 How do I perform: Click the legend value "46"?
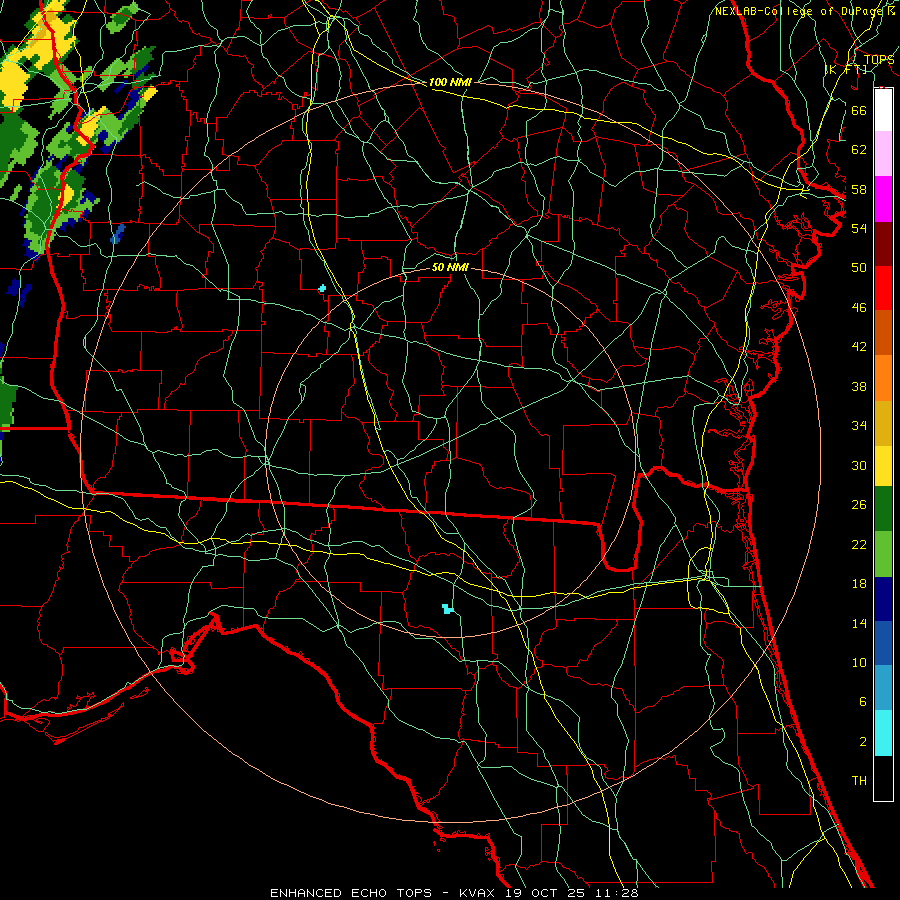[859, 308]
